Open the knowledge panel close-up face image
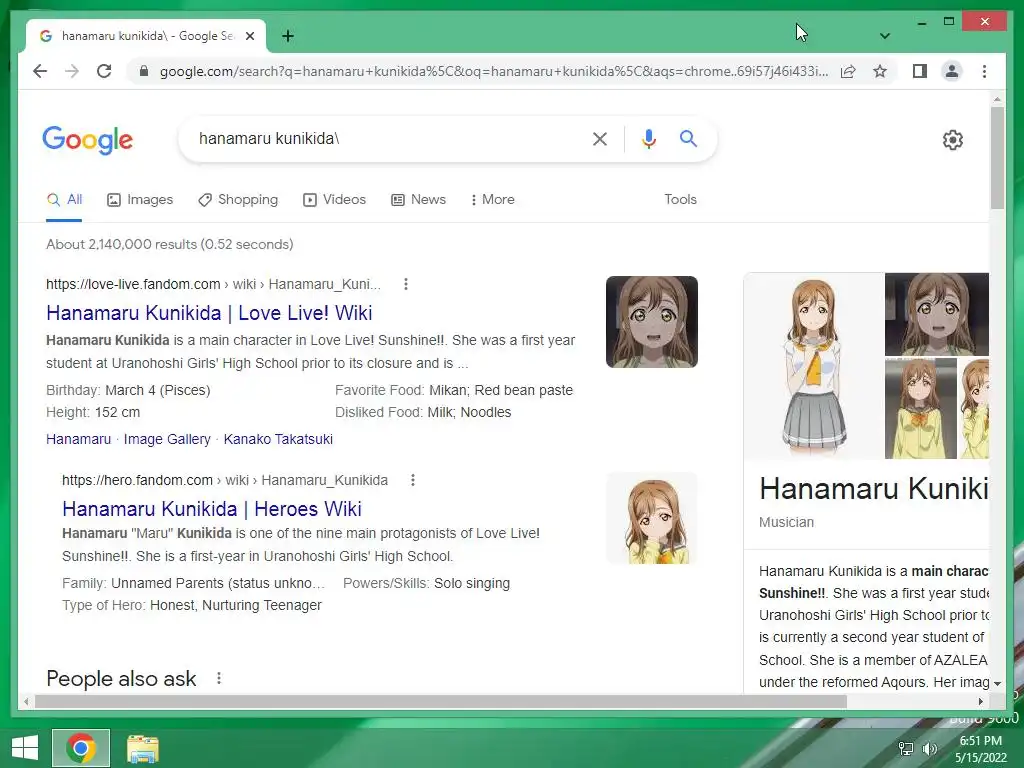The height and width of the screenshot is (768, 1024). (x=936, y=314)
